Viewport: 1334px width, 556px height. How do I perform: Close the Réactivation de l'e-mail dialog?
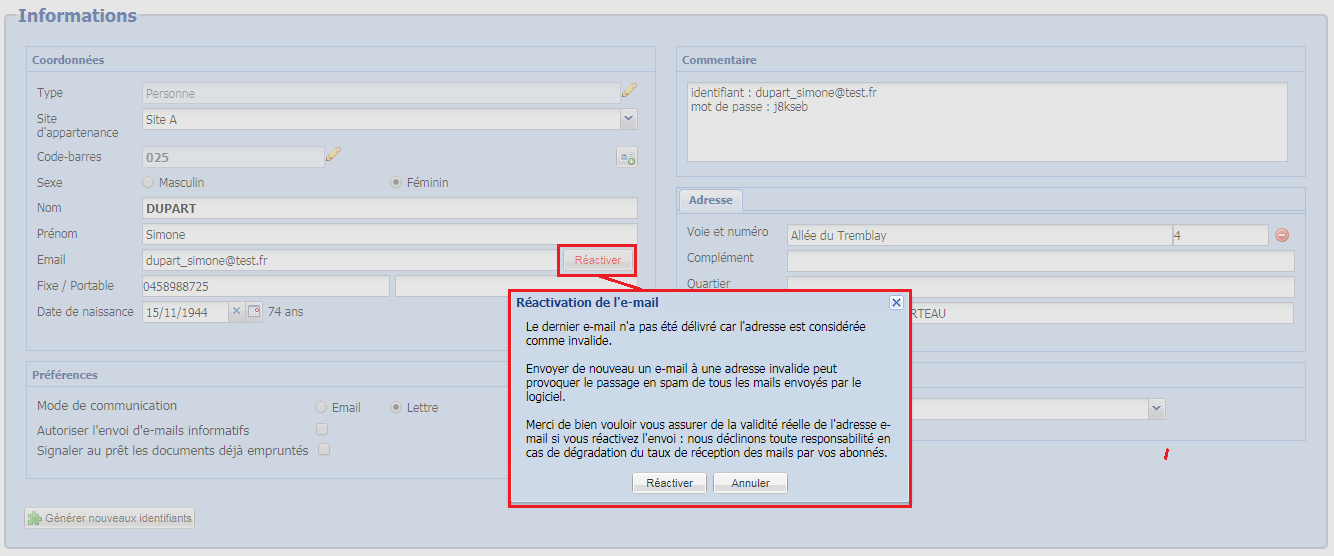(x=896, y=302)
